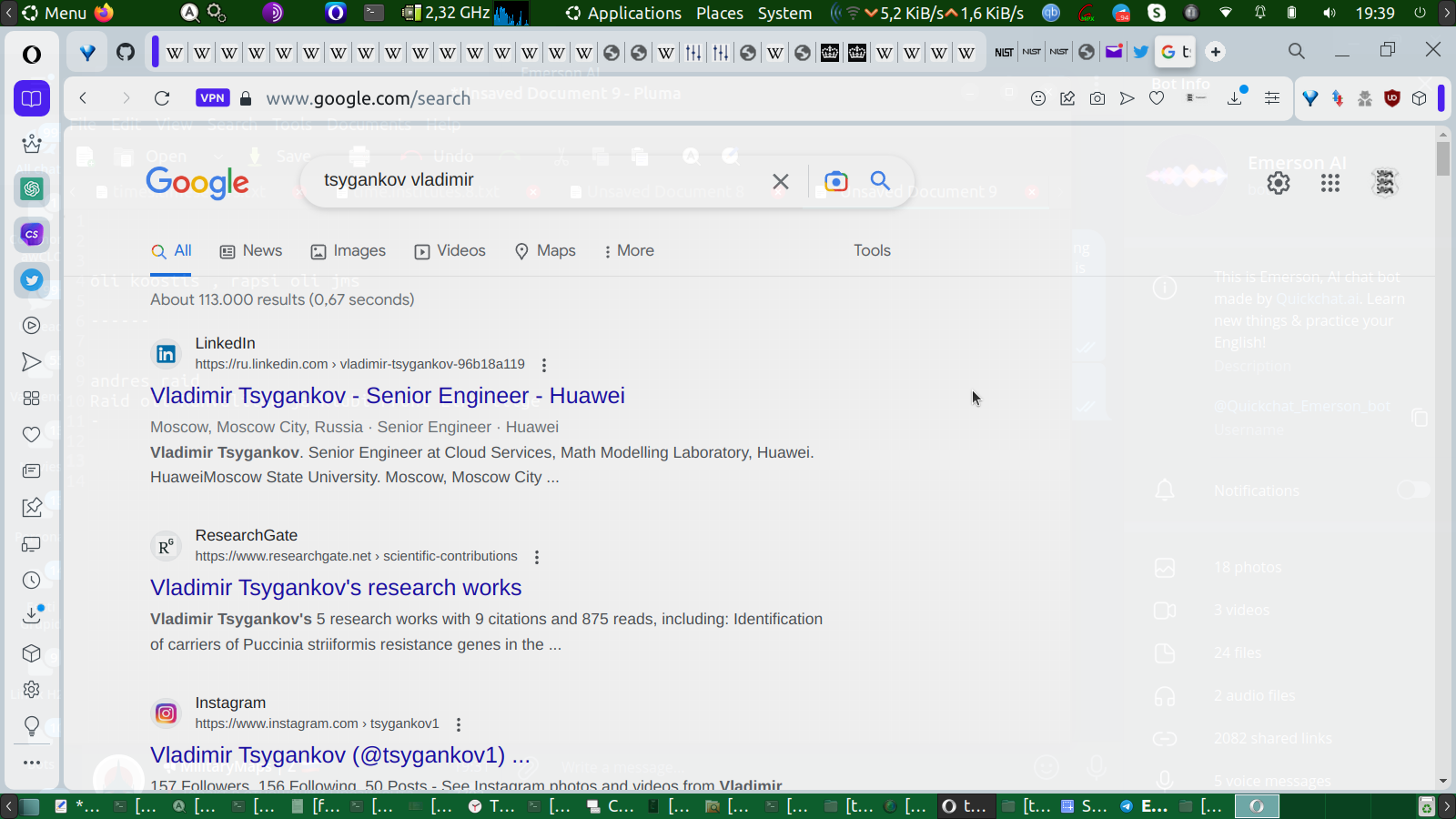Click the Google logo
Viewport: 1456px width, 819px height.
pyautogui.click(x=197, y=183)
